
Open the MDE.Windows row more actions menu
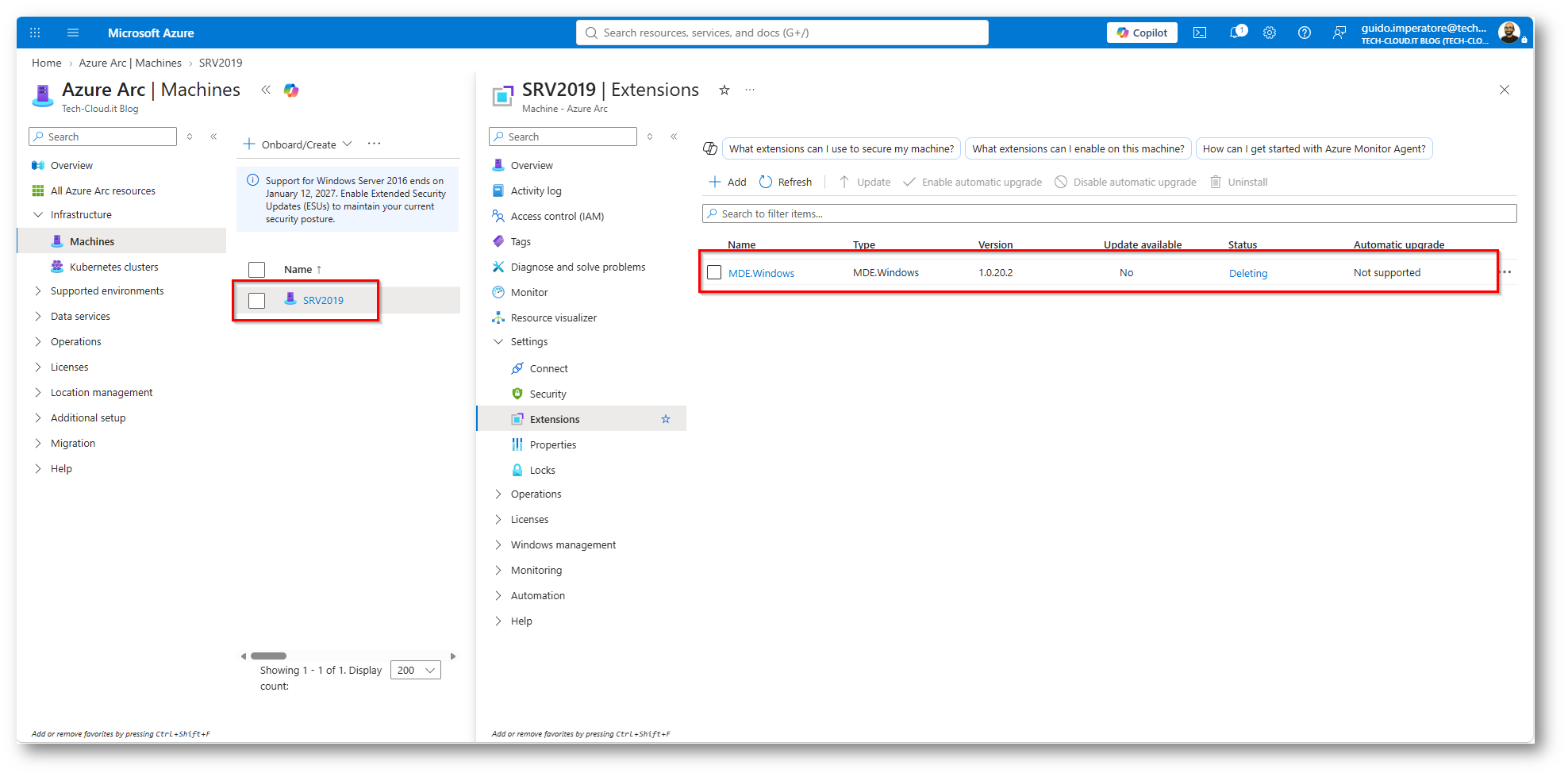click(1506, 272)
